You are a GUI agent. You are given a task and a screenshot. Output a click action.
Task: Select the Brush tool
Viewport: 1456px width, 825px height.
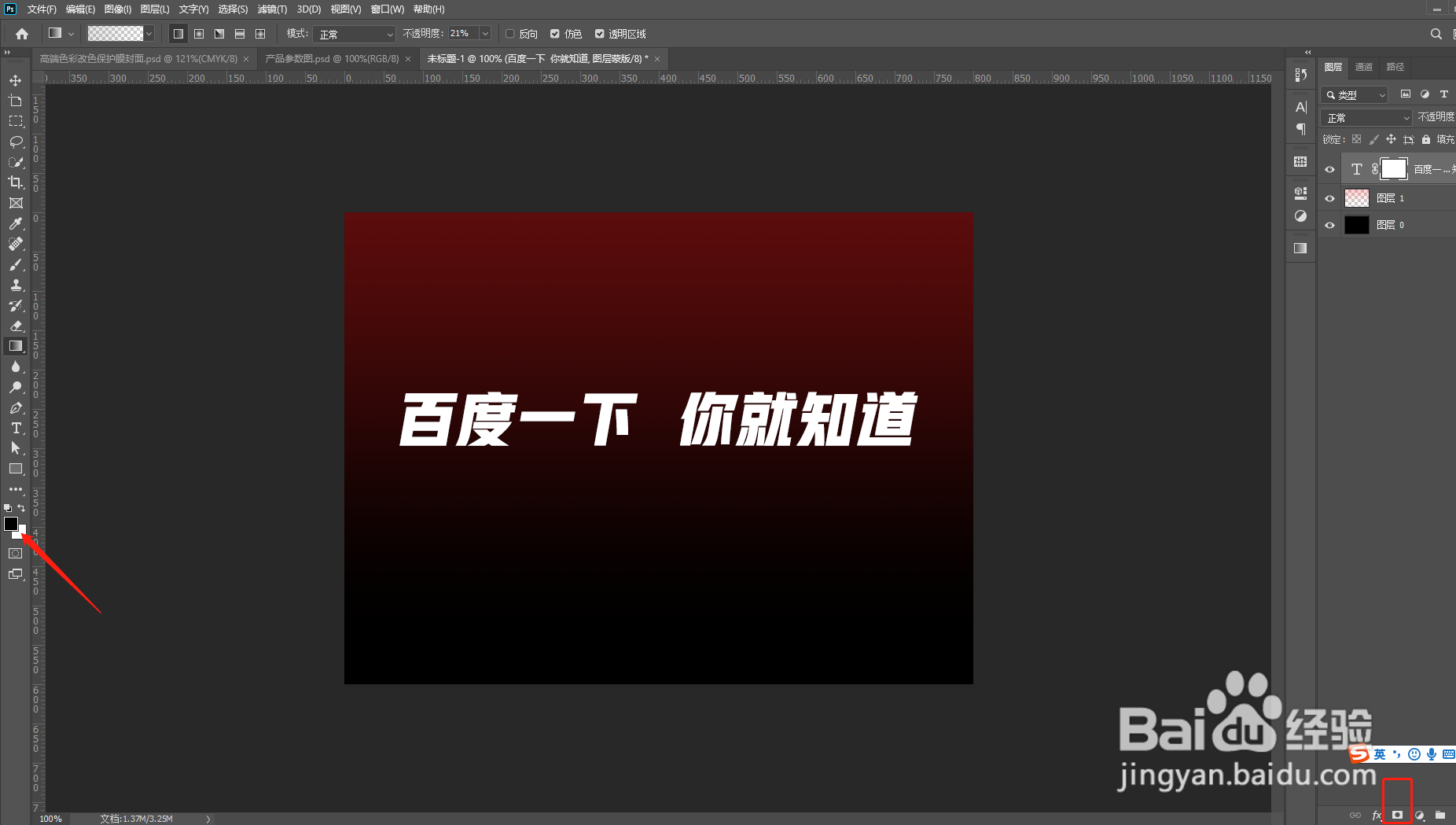[15, 264]
